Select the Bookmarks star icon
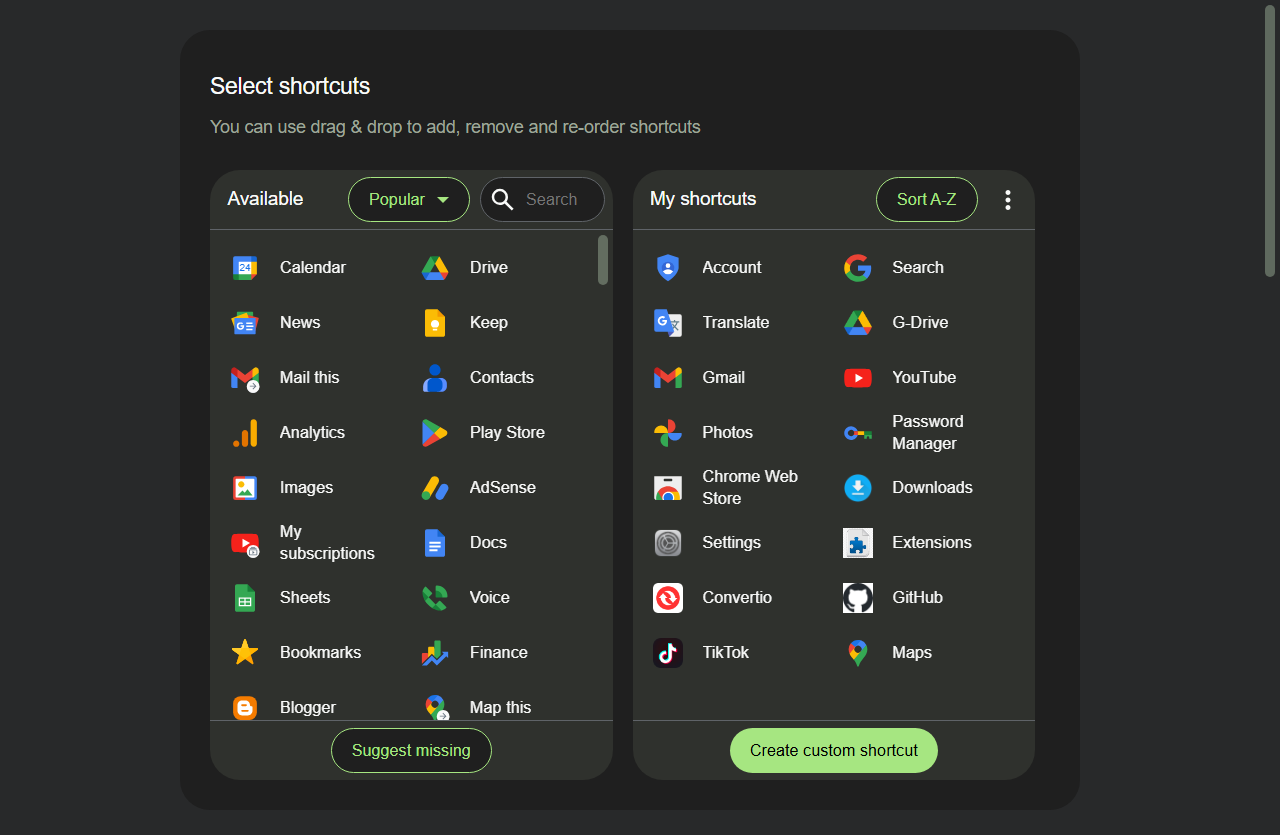The image size is (1280, 835). pos(245,652)
